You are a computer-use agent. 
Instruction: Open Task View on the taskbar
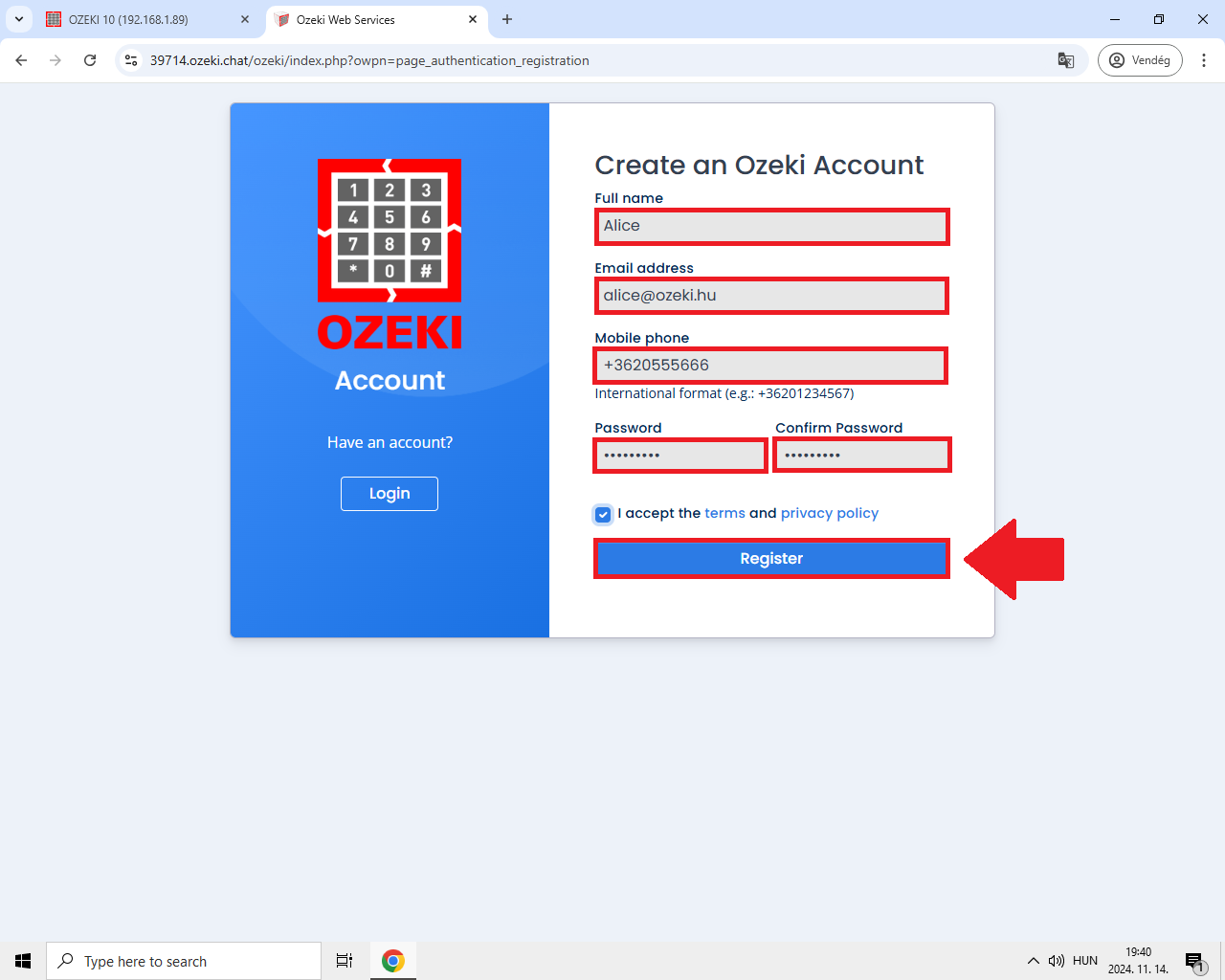(x=345, y=961)
